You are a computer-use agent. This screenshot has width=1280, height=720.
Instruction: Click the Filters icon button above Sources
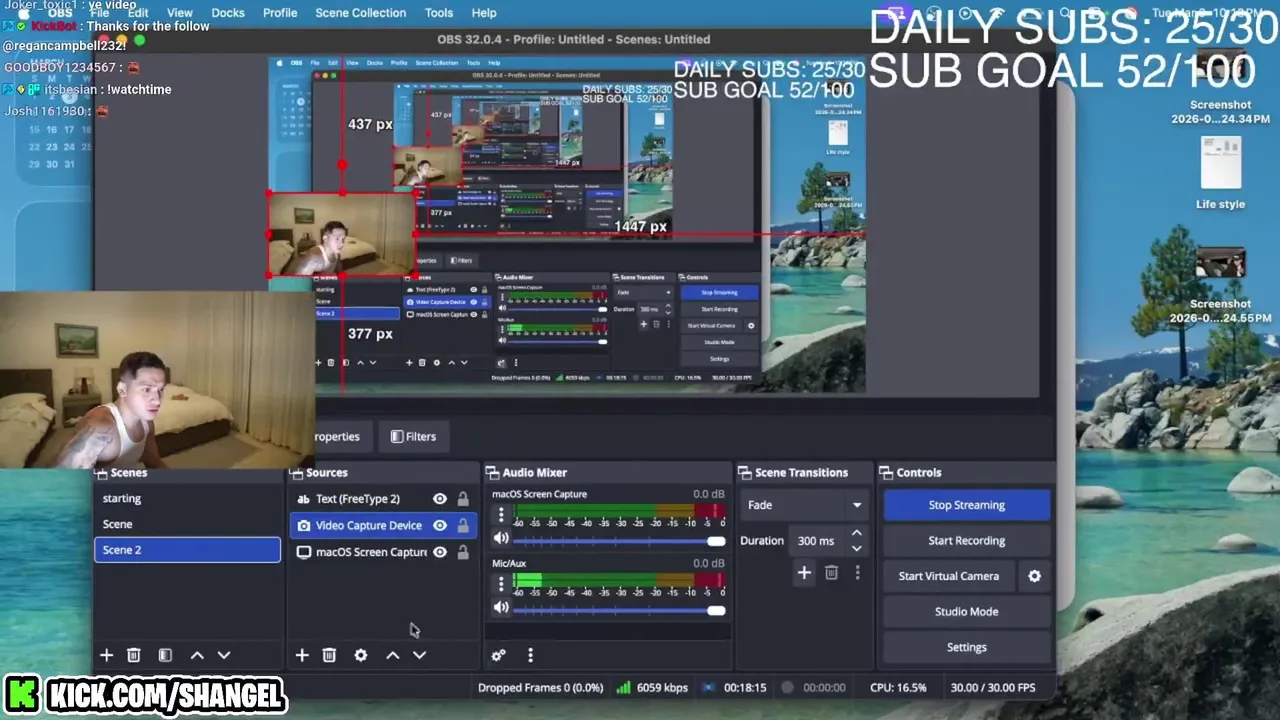[x=413, y=436]
